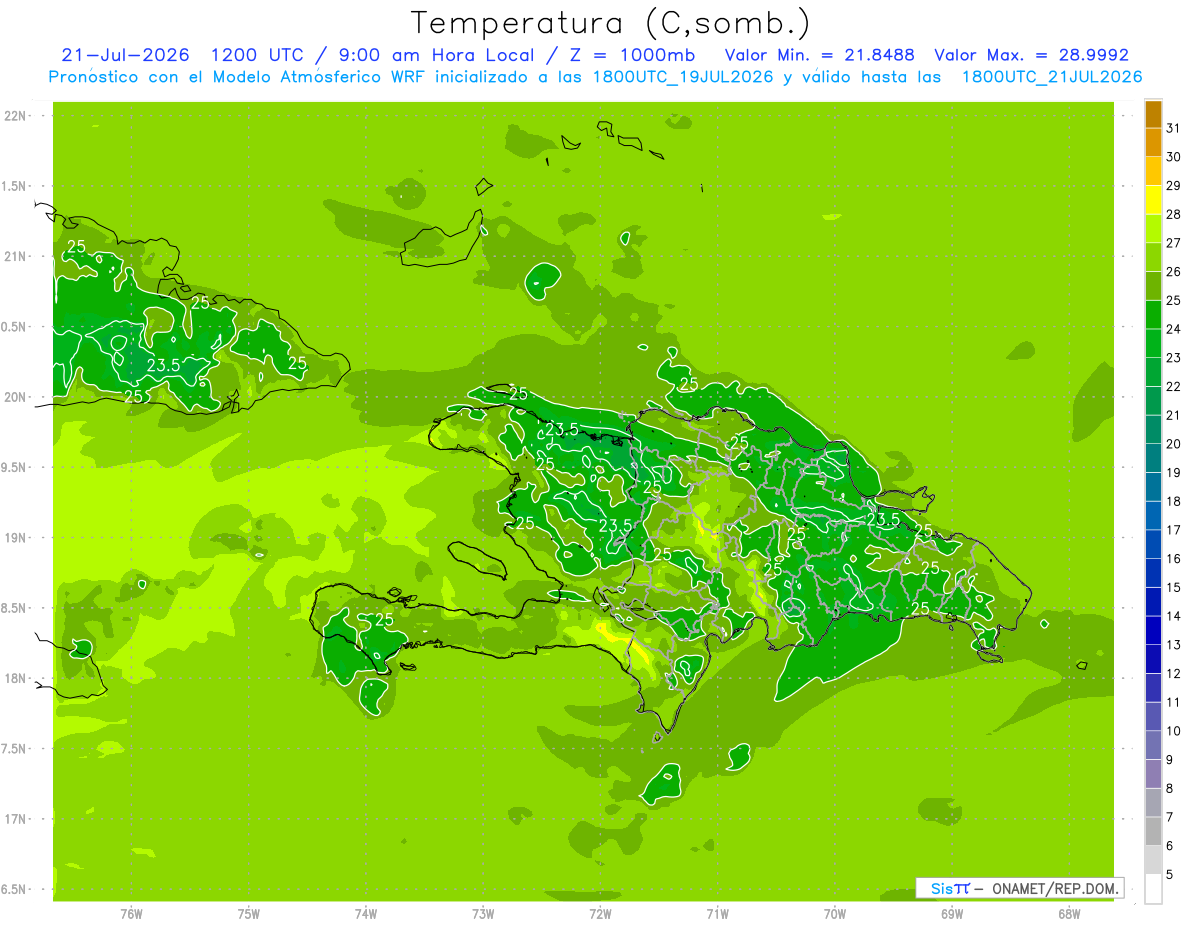Click the color scale value "30"

pyautogui.click(x=1173, y=157)
